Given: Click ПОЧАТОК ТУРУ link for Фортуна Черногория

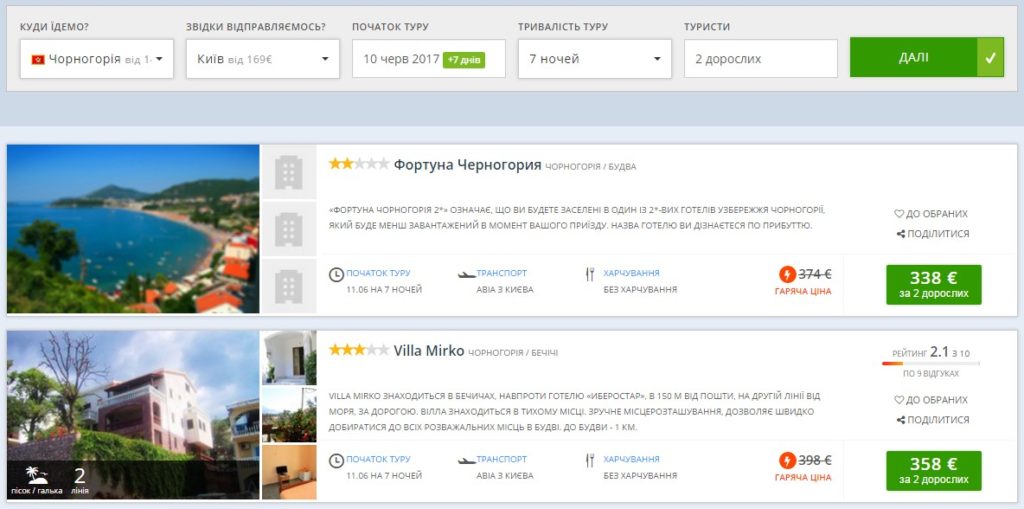Looking at the screenshot, I should click(378, 273).
